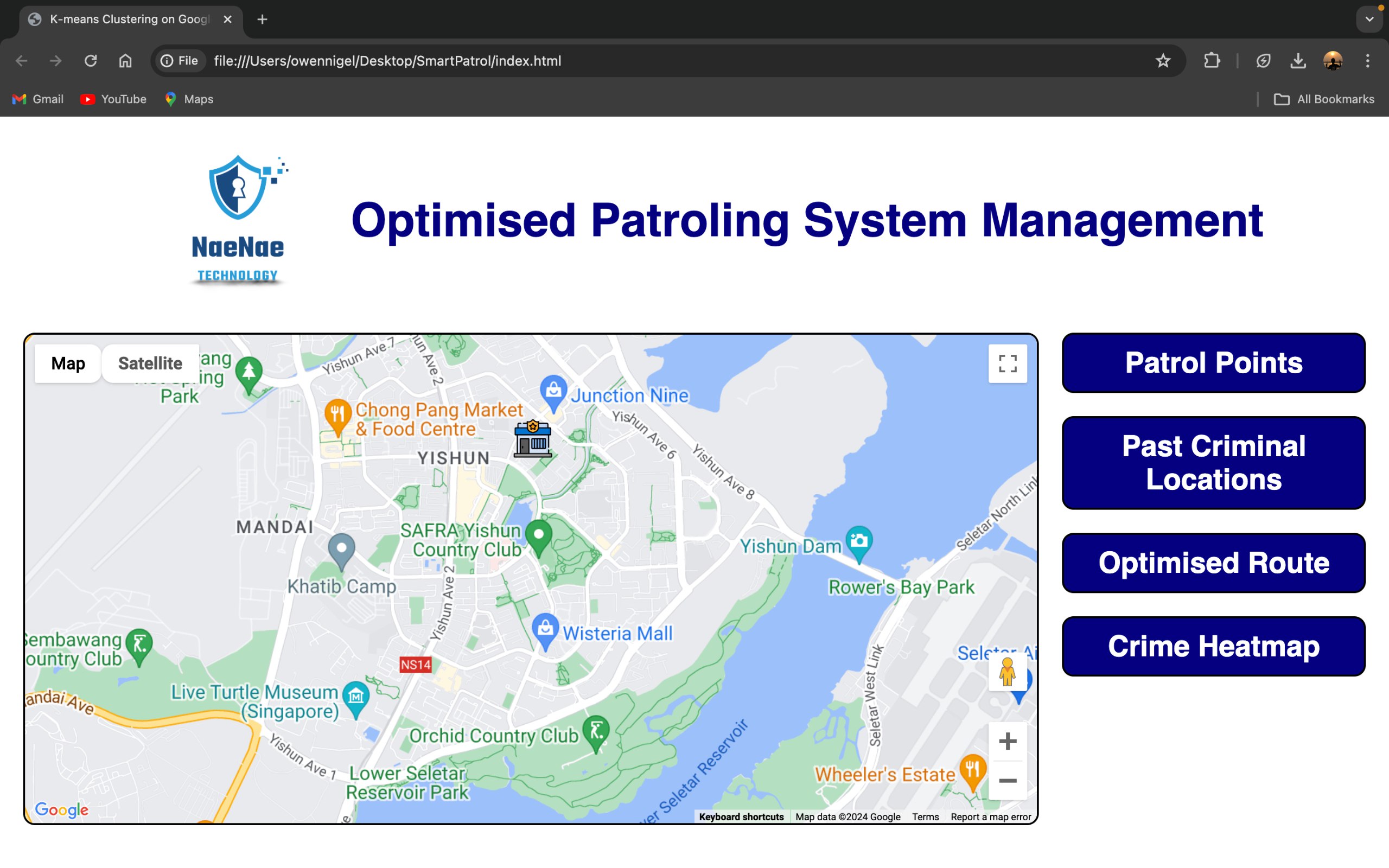
Task: Display the Optimised Route
Action: click(1213, 563)
